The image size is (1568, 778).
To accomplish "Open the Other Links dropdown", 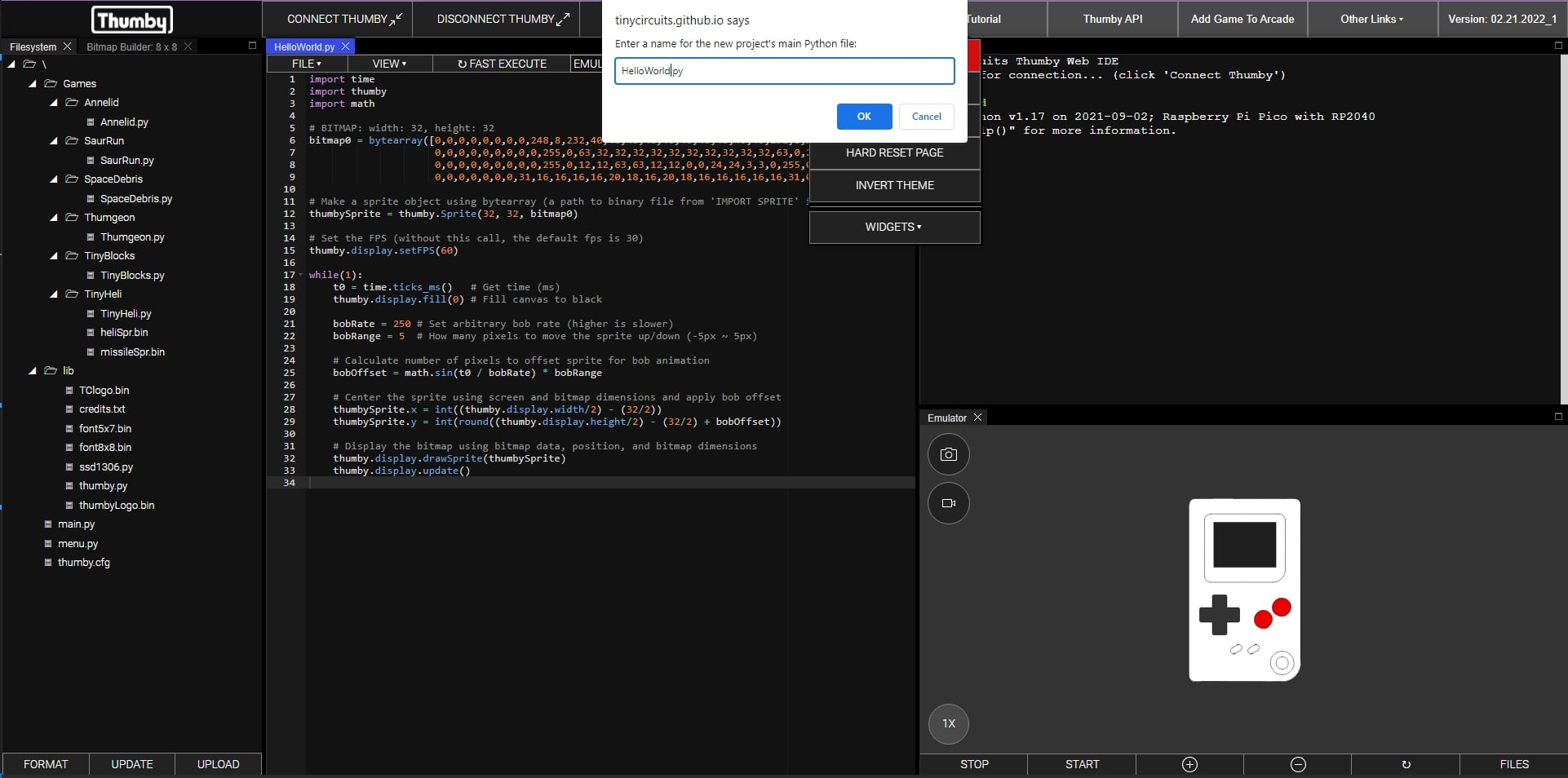I will pos(1371,19).
